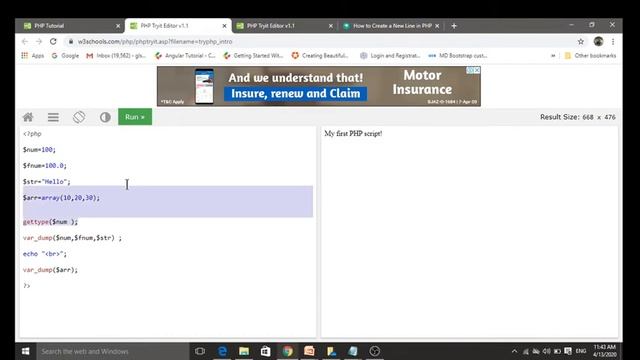Open a new browser tab
Viewport: 640px width, 360px height.
coord(454,26)
